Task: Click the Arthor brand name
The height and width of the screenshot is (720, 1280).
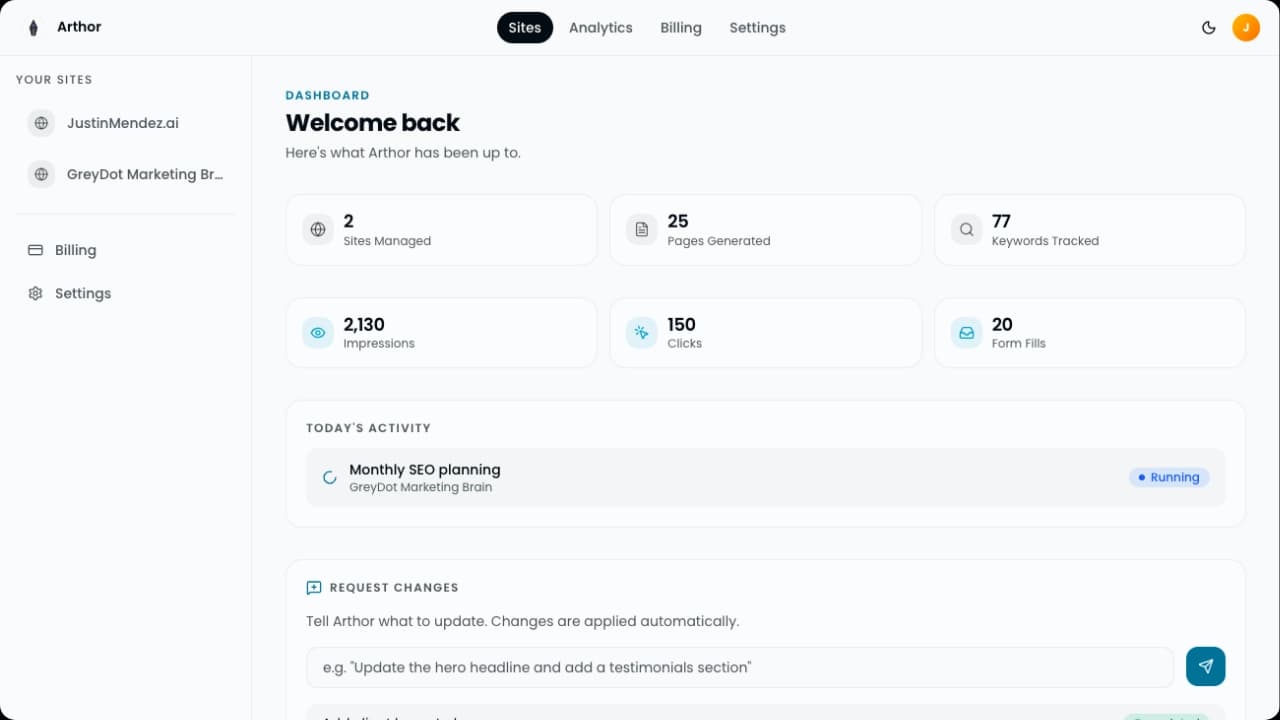Action: [79, 27]
